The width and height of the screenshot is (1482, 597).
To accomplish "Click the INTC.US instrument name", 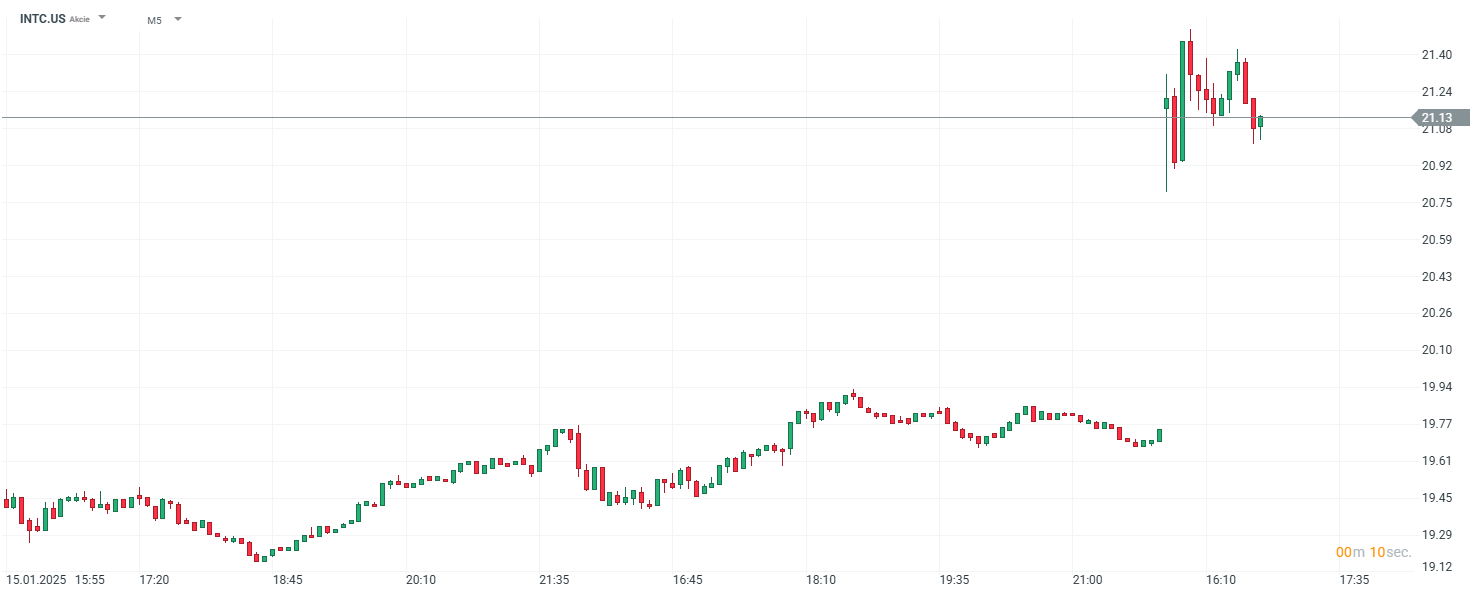I will click(43, 19).
